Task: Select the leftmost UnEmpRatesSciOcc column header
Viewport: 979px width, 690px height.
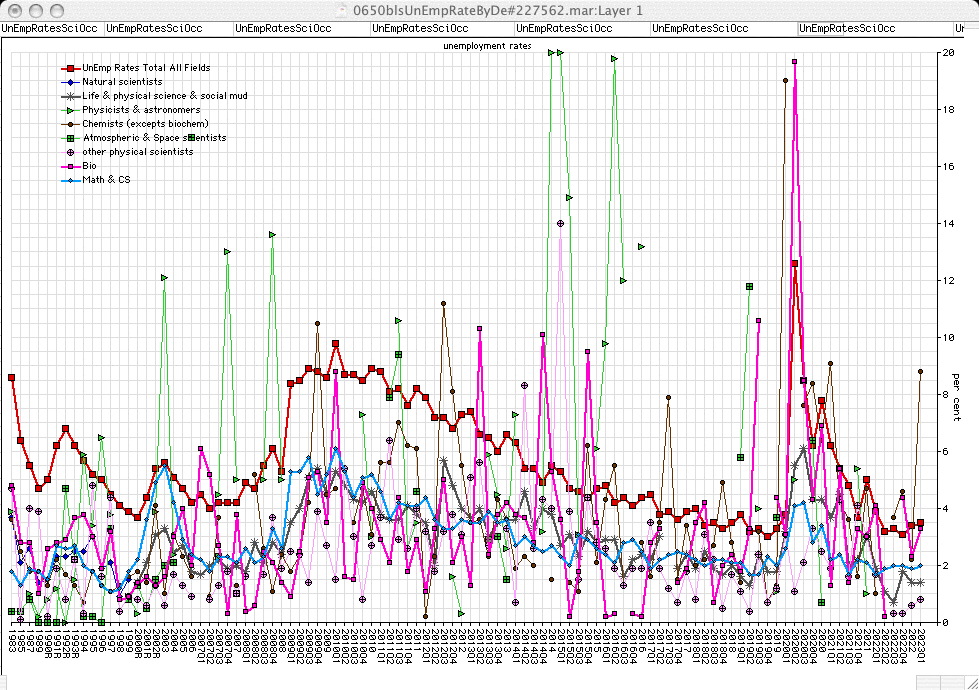Action: tap(50, 29)
